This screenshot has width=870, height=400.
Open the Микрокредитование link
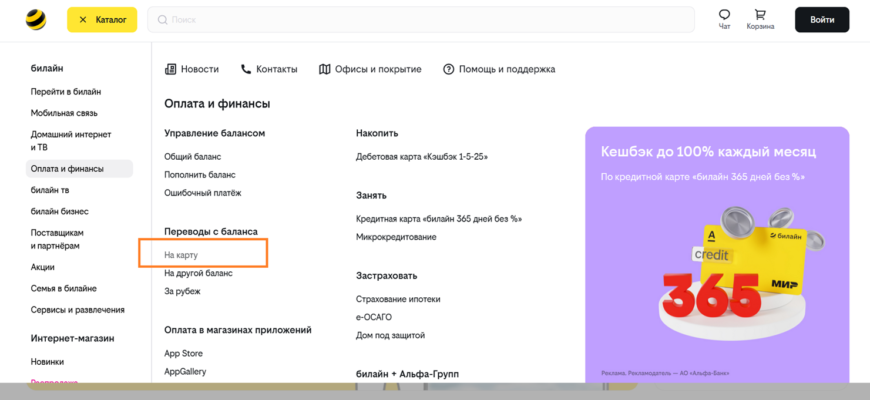click(396, 237)
